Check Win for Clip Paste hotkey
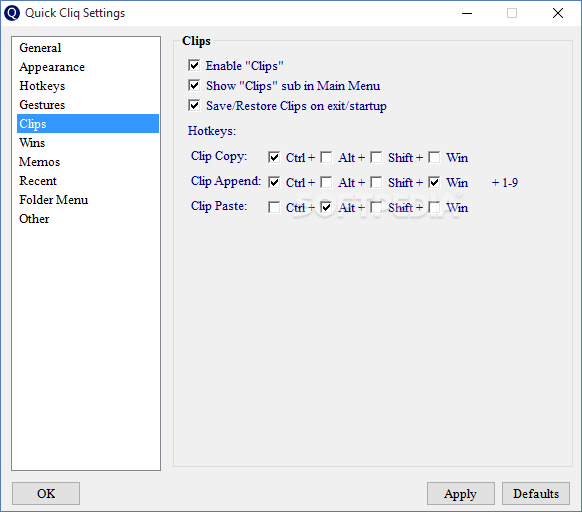The width and height of the screenshot is (582, 512). coord(434,207)
